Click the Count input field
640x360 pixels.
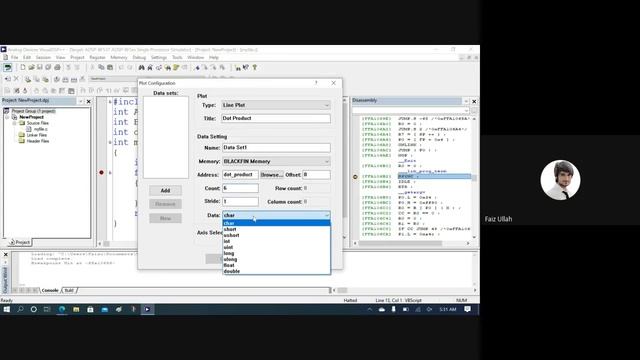pyautogui.click(x=240, y=188)
